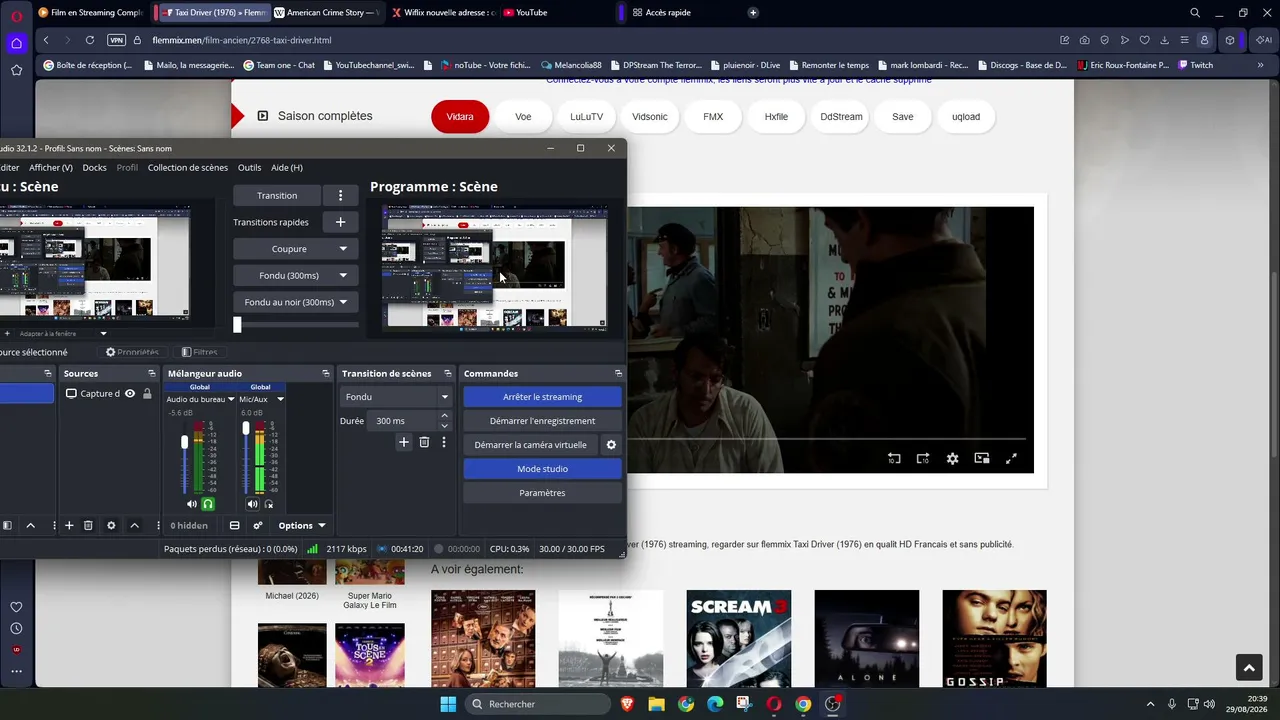Screen dimensions: 1280x720
Task: Open video player settings gear
Action: click(x=952, y=458)
